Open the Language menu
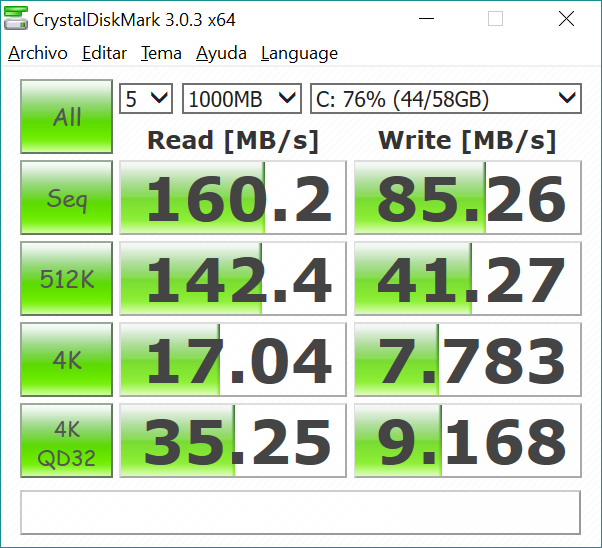The image size is (602, 548). click(299, 53)
